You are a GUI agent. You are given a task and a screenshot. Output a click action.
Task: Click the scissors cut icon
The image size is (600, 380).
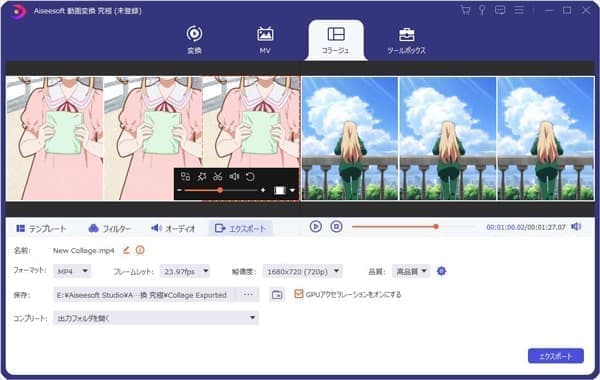click(x=218, y=176)
